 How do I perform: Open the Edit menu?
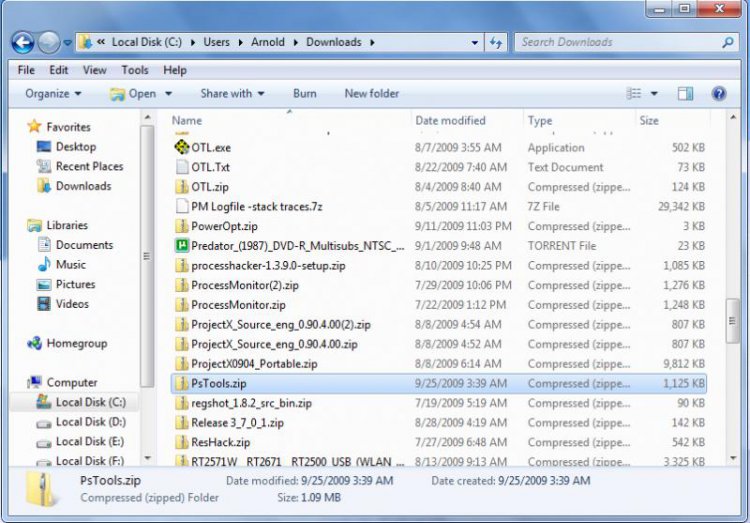coord(58,70)
